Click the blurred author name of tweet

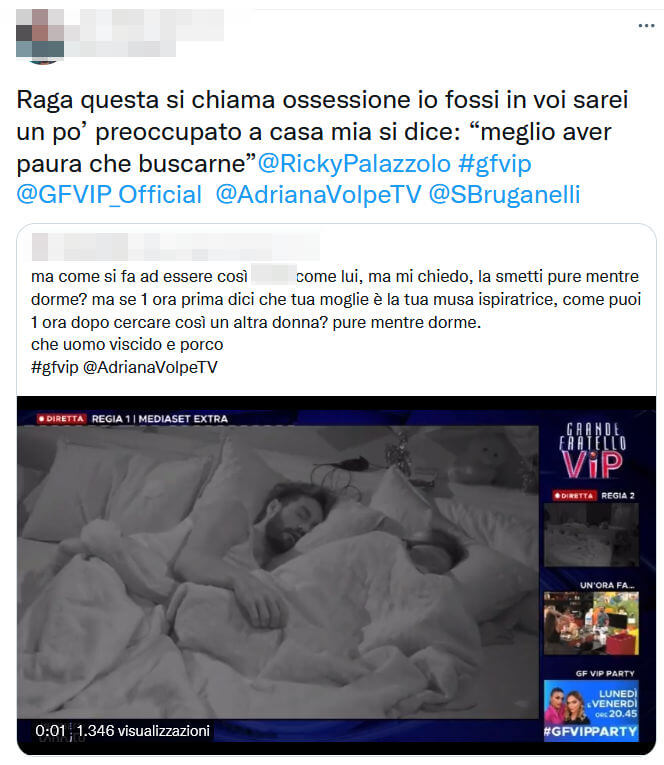(x=144, y=33)
